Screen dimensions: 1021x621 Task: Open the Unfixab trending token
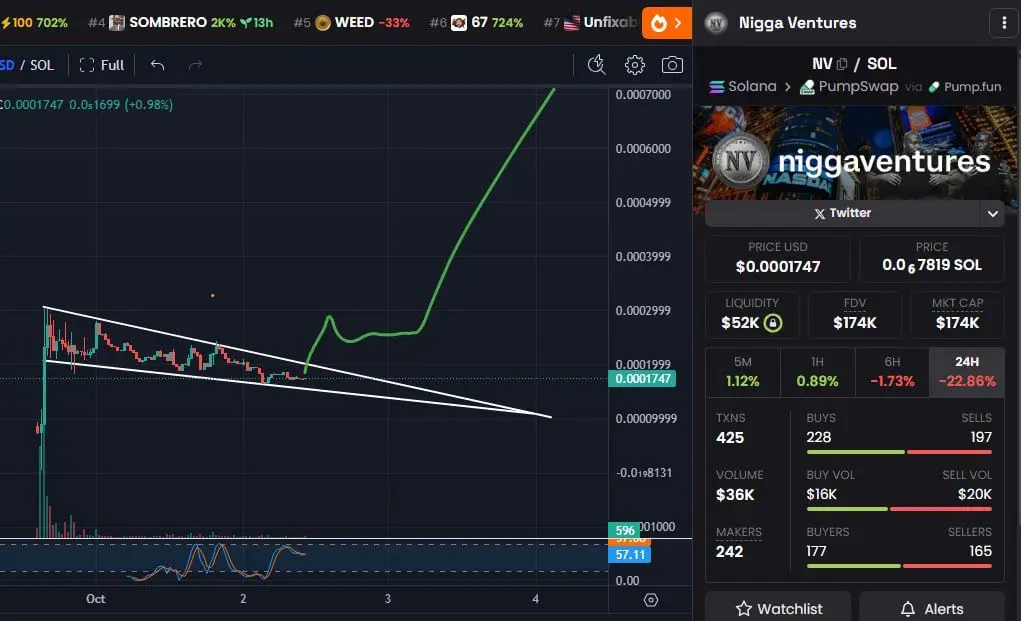tap(590, 23)
